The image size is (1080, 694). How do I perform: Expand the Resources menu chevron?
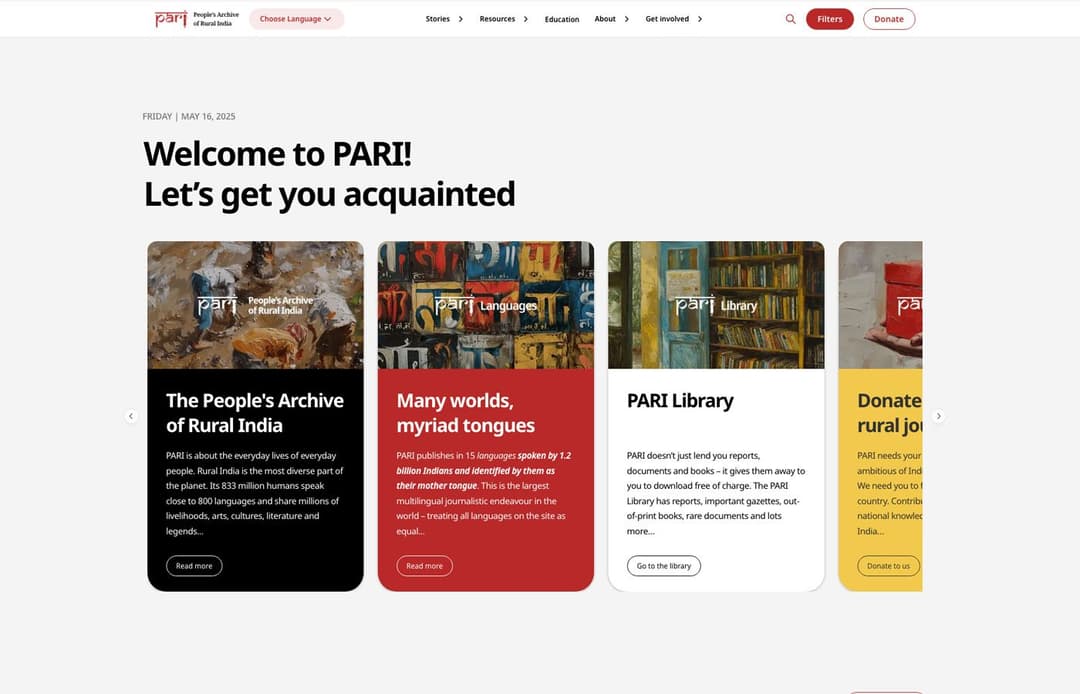[x=524, y=19]
